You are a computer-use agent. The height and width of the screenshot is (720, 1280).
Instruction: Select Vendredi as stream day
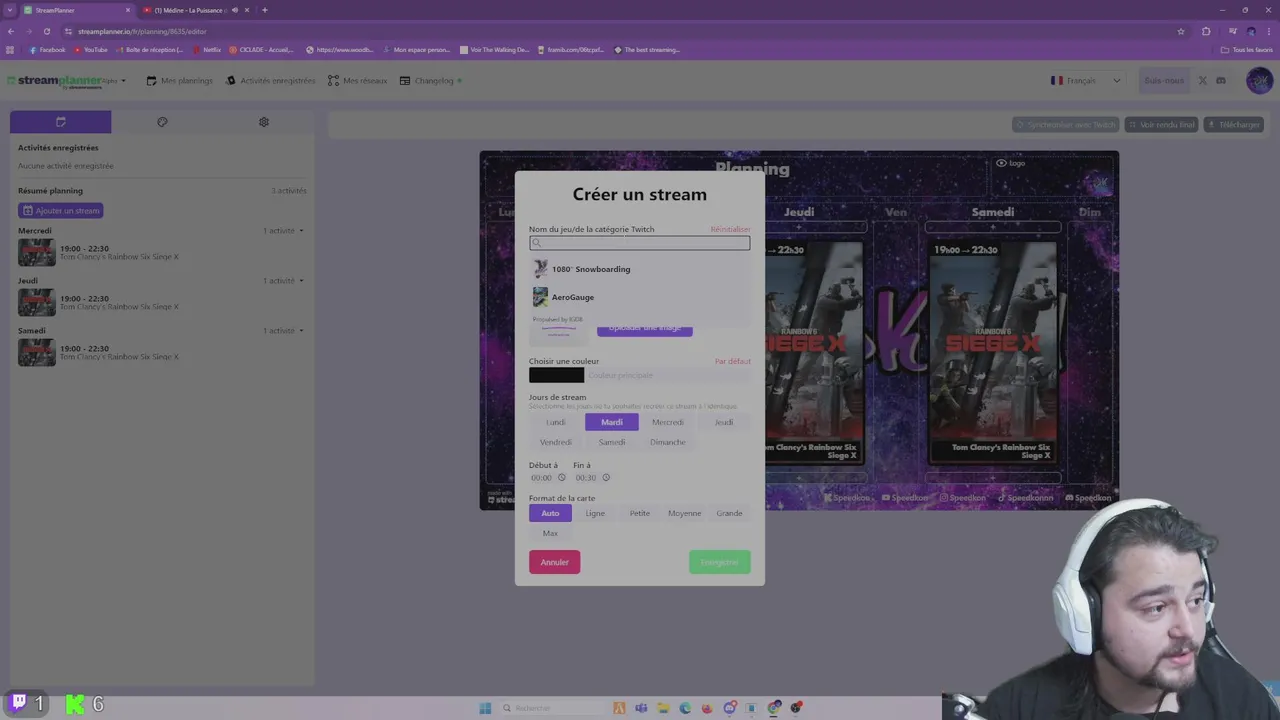coord(556,442)
